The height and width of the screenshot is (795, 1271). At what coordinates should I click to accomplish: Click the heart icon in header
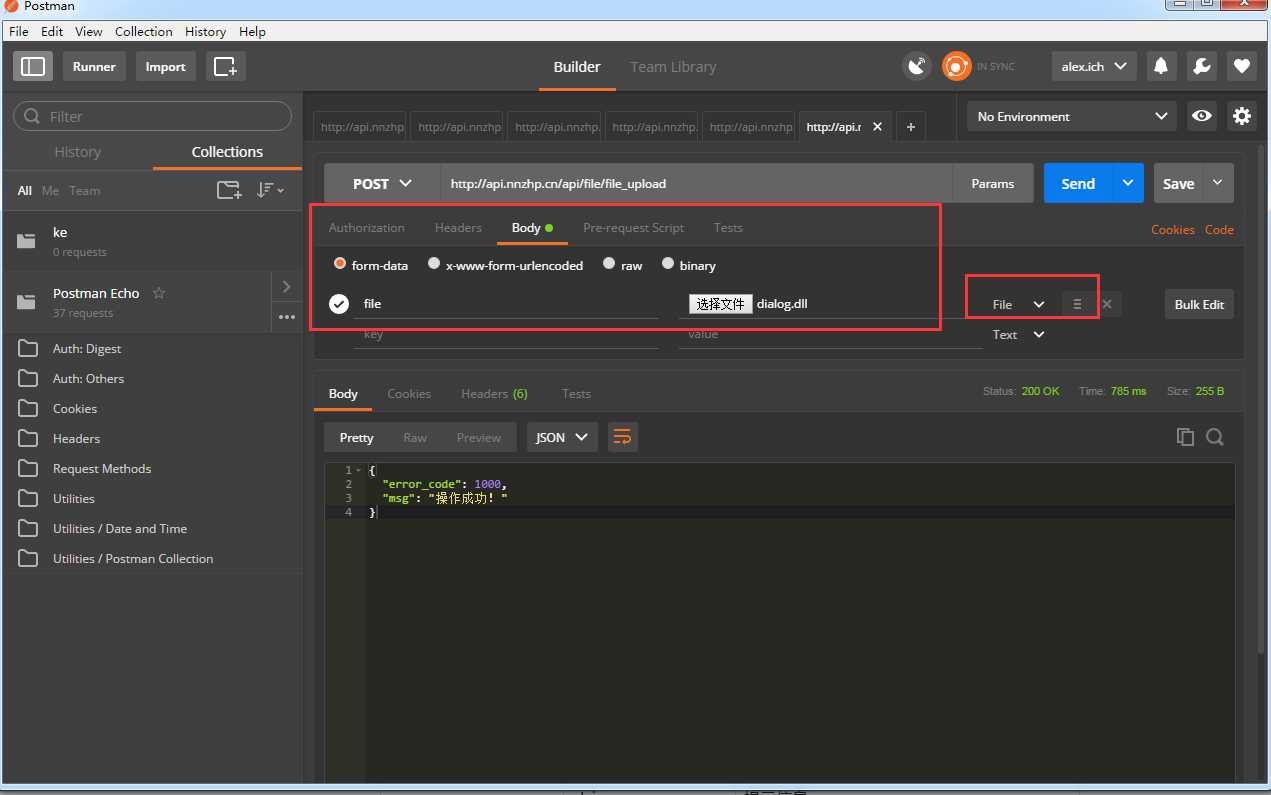click(1242, 66)
